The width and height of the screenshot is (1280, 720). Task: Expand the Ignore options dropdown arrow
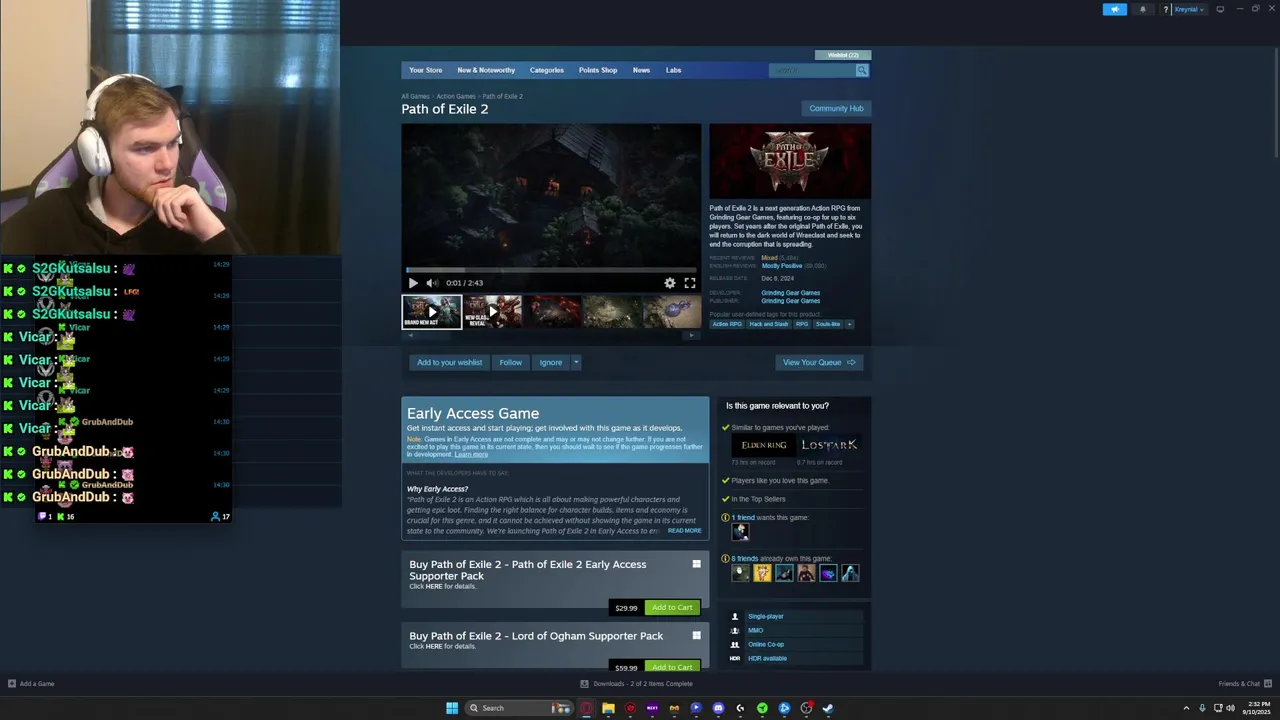click(x=575, y=362)
